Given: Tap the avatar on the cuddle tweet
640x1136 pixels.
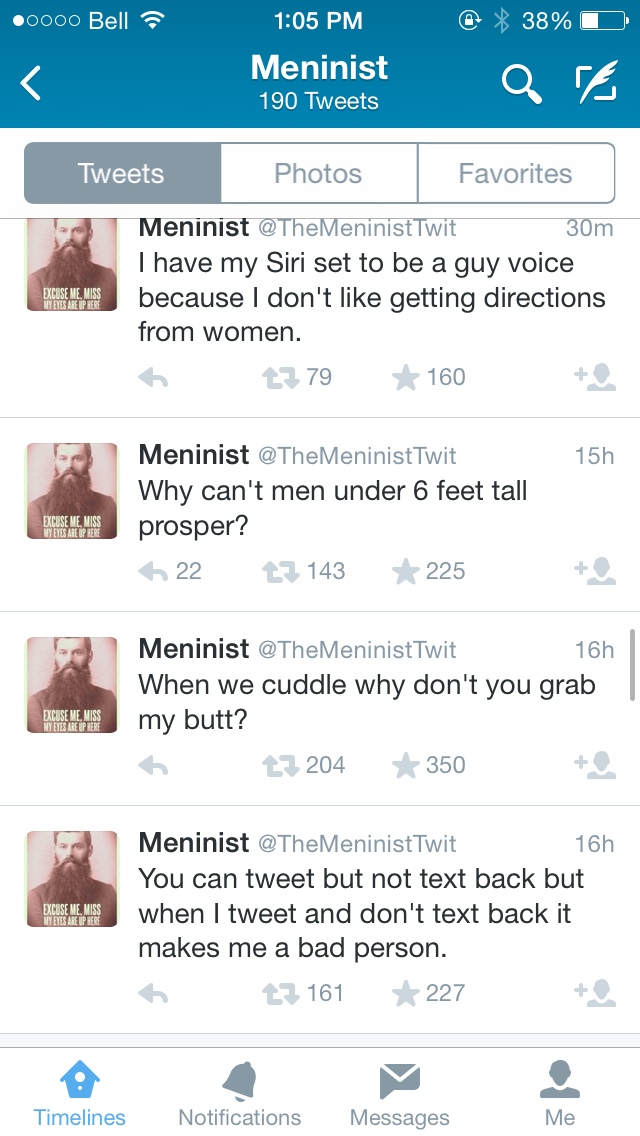Looking at the screenshot, I should pos(71,685).
